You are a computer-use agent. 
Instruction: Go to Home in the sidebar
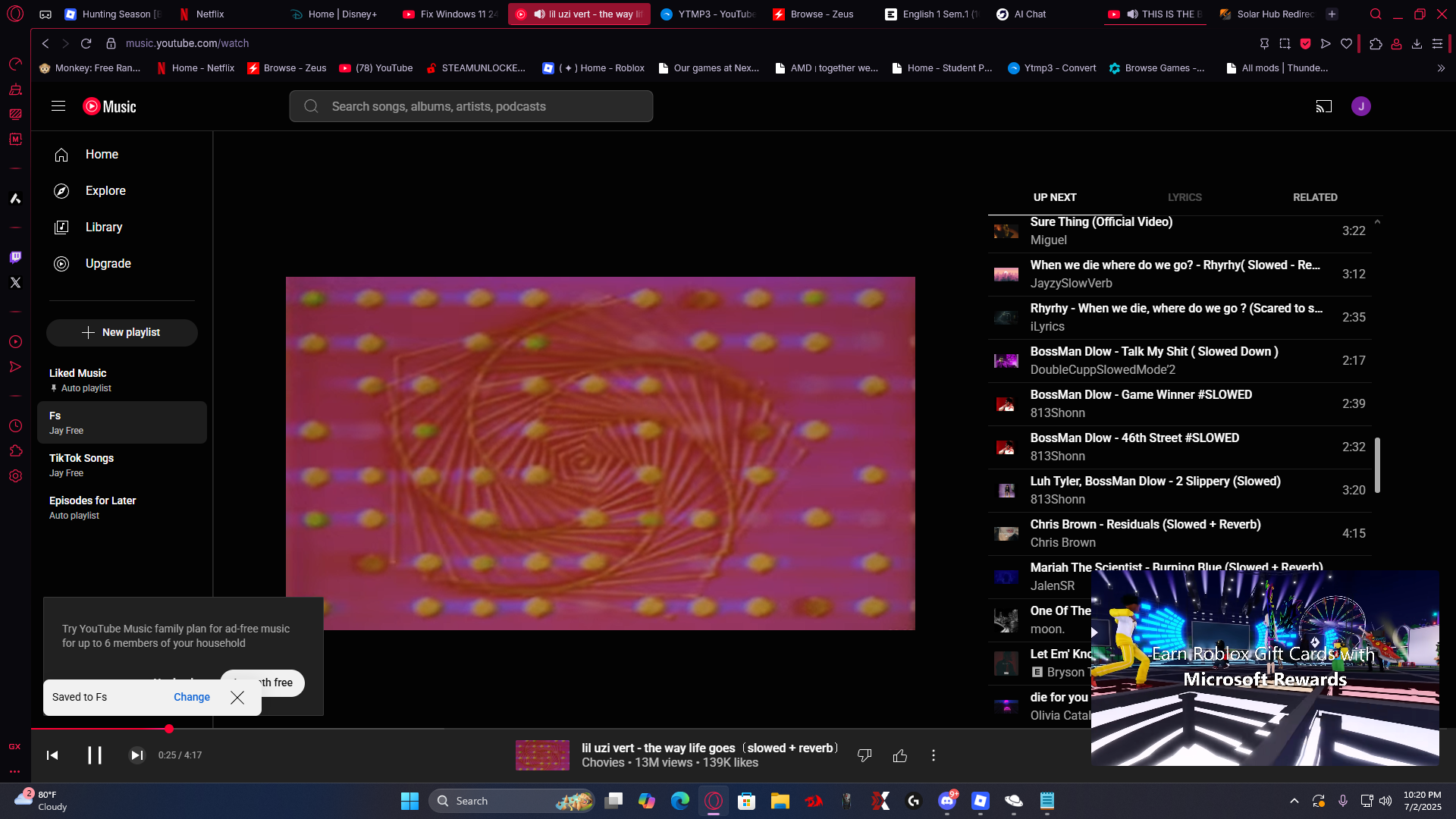pyautogui.click(x=122, y=155)
